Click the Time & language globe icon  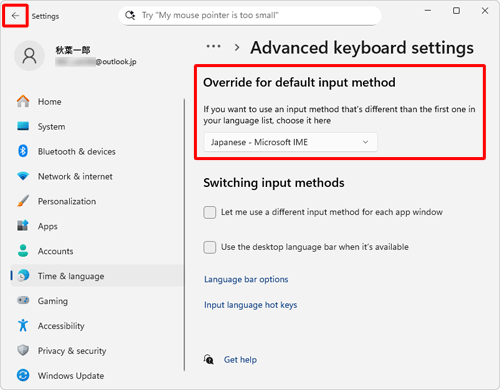(23, 276)
